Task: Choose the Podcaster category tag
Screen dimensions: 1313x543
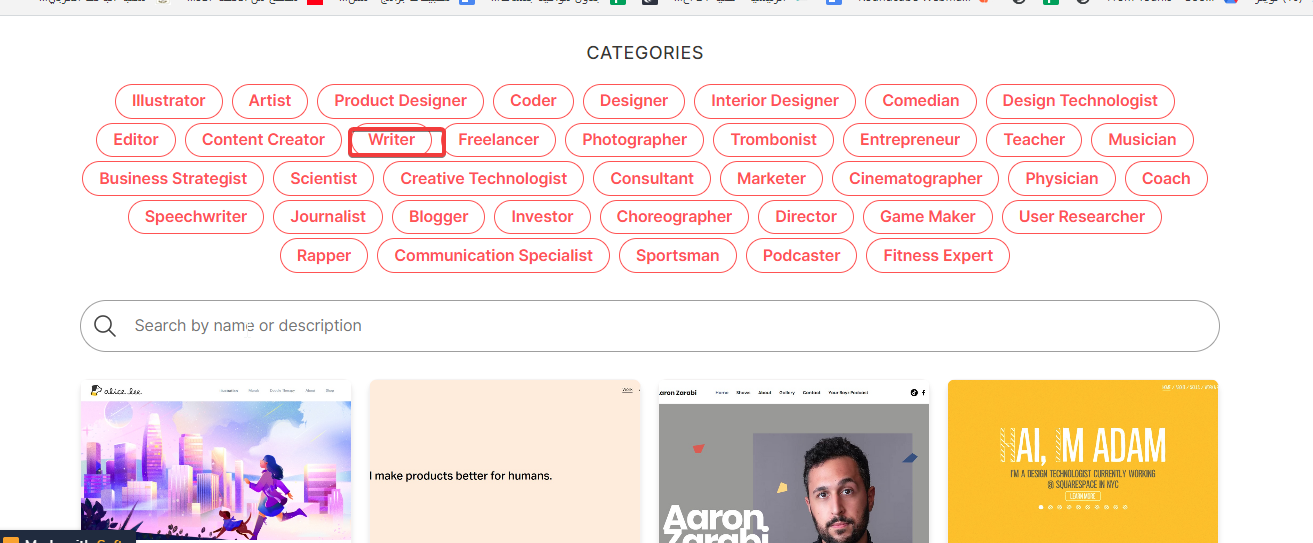Action: pos(801,256)
